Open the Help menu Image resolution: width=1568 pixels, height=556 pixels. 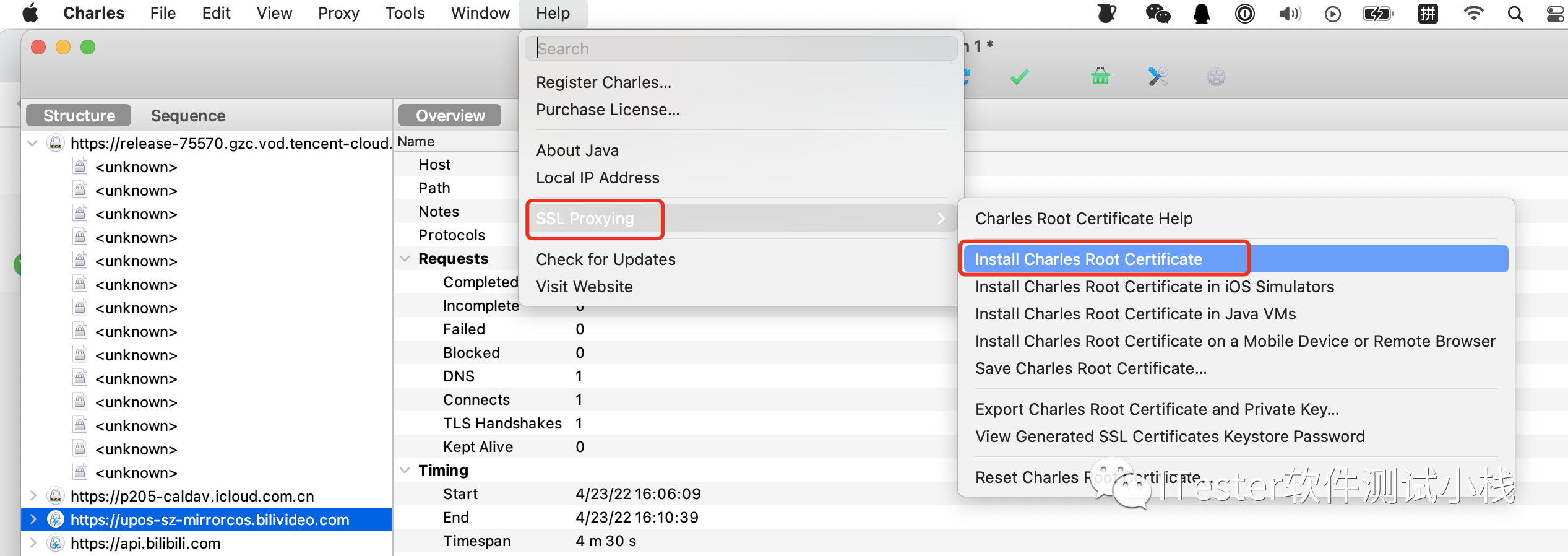click(553, 13)
